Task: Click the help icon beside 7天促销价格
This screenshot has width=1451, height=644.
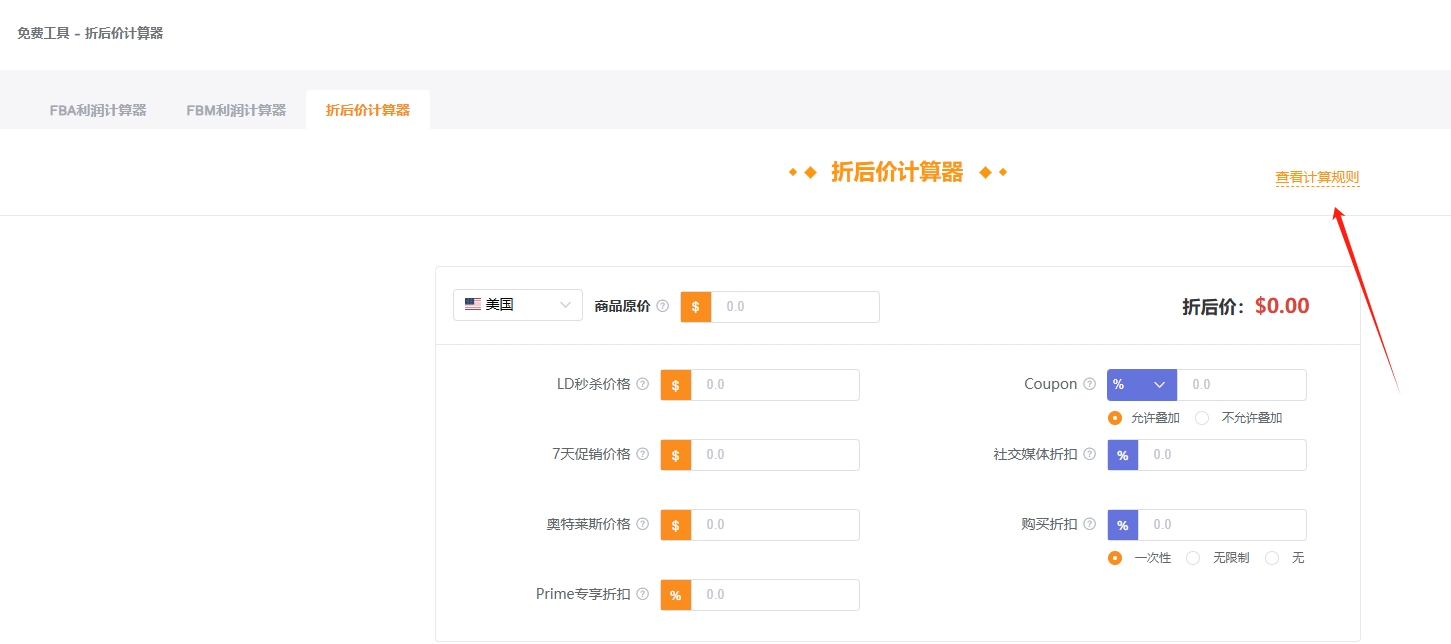Action: [643, 454]
